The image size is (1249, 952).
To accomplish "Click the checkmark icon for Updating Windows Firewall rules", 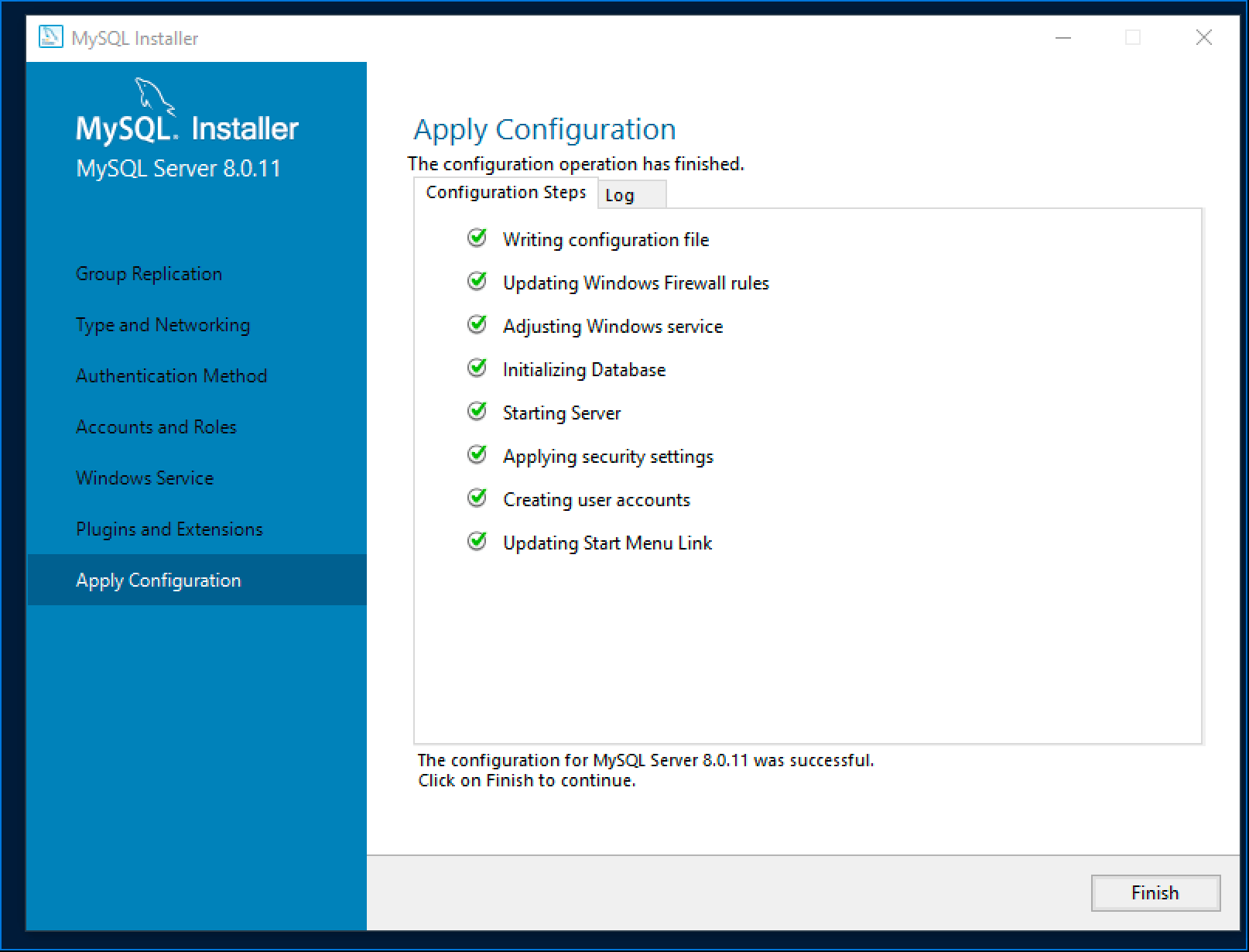I will coord(477,282).
